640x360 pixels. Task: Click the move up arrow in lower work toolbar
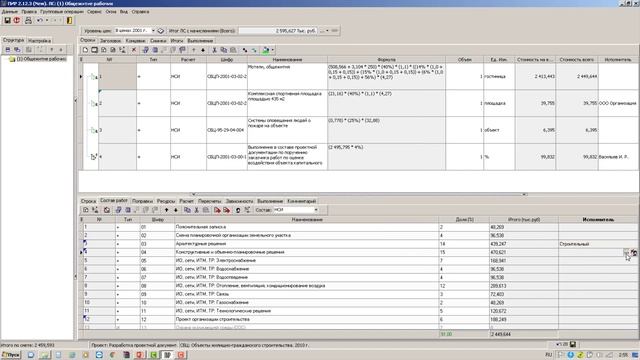pyautogui.click(x=166, y=210)
